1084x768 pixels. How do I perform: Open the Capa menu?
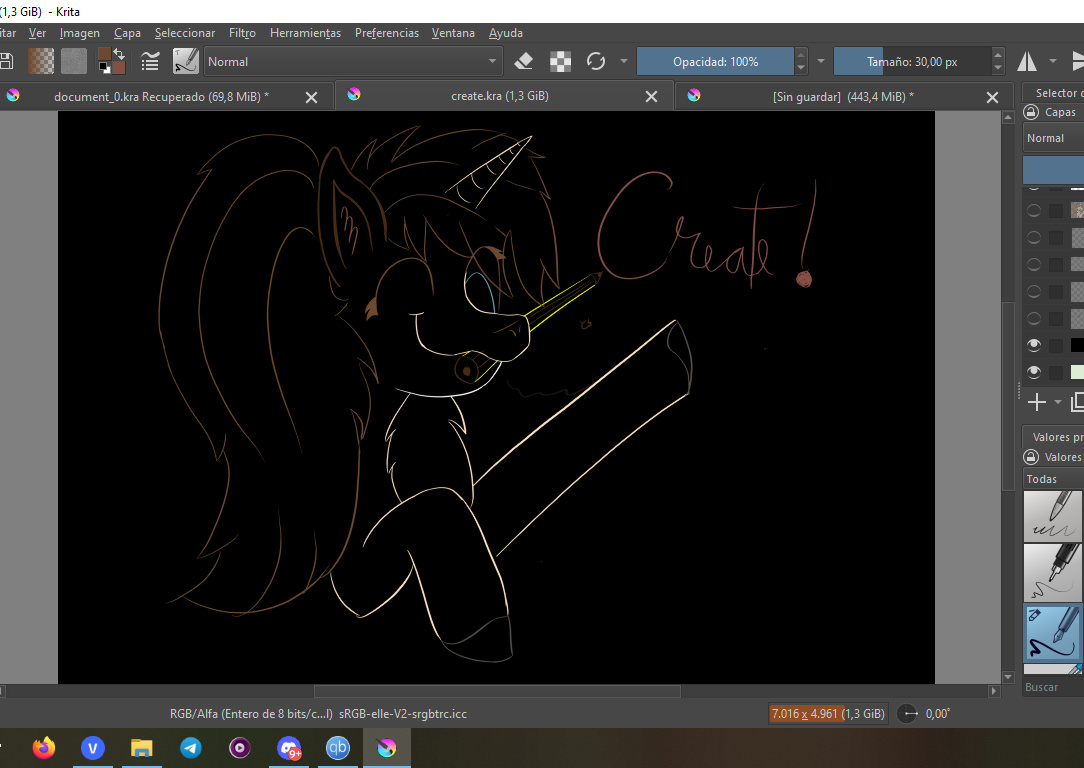point(127,32)
